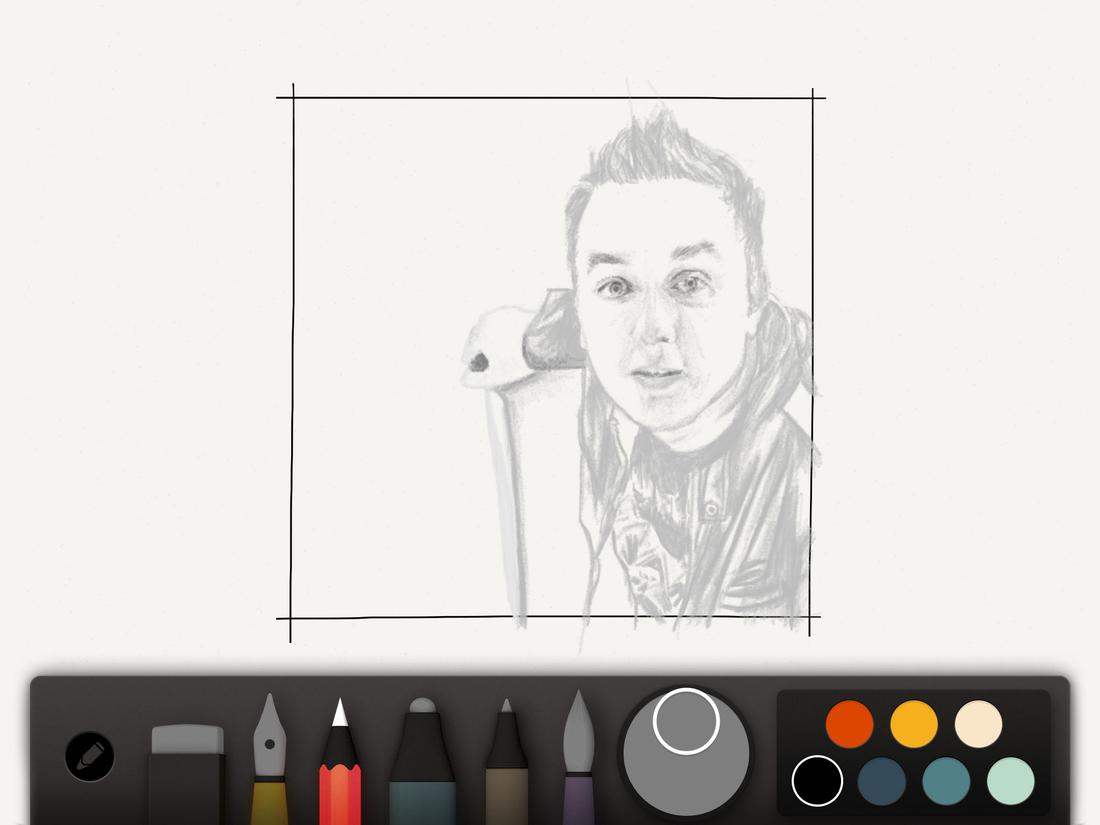Select the teal color swatch

pyautogui.click(x=945, y=782)
